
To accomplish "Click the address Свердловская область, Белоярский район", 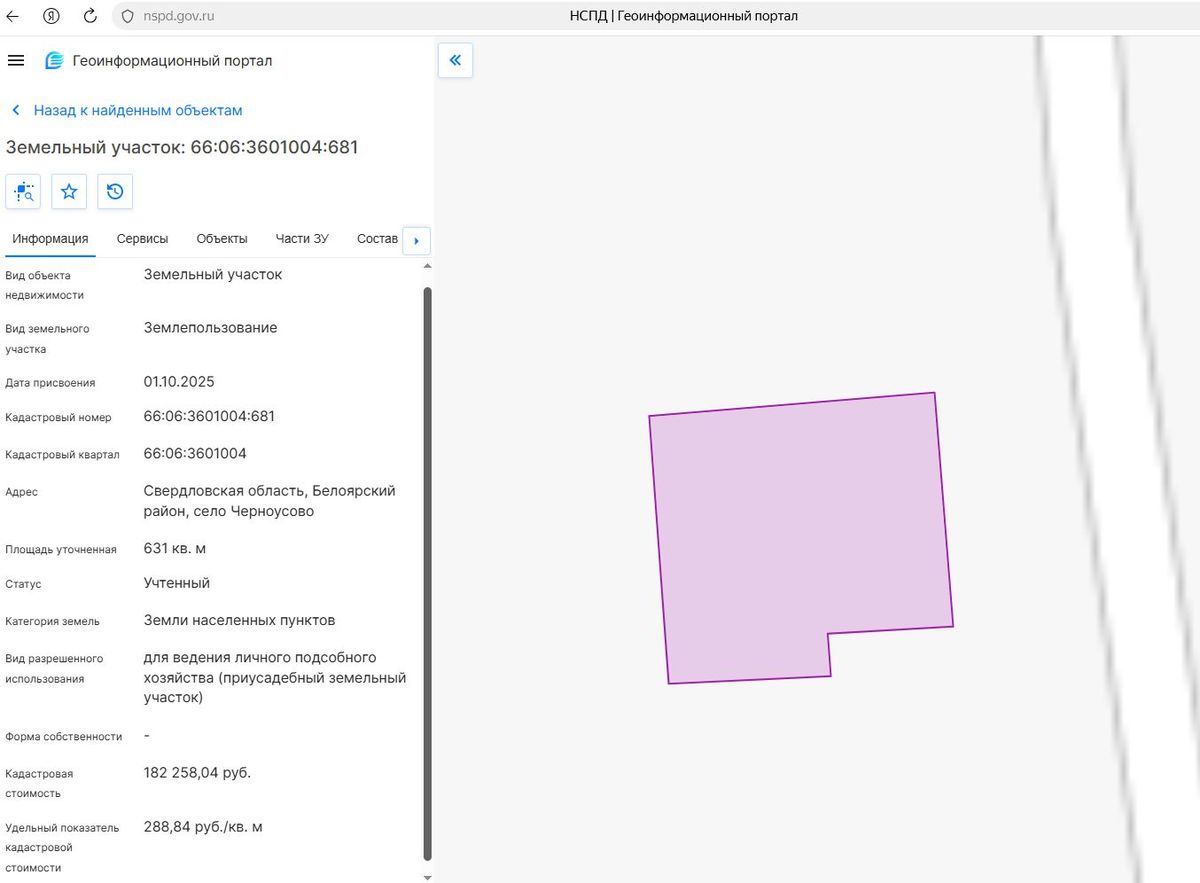I will (x=270, y=501).
